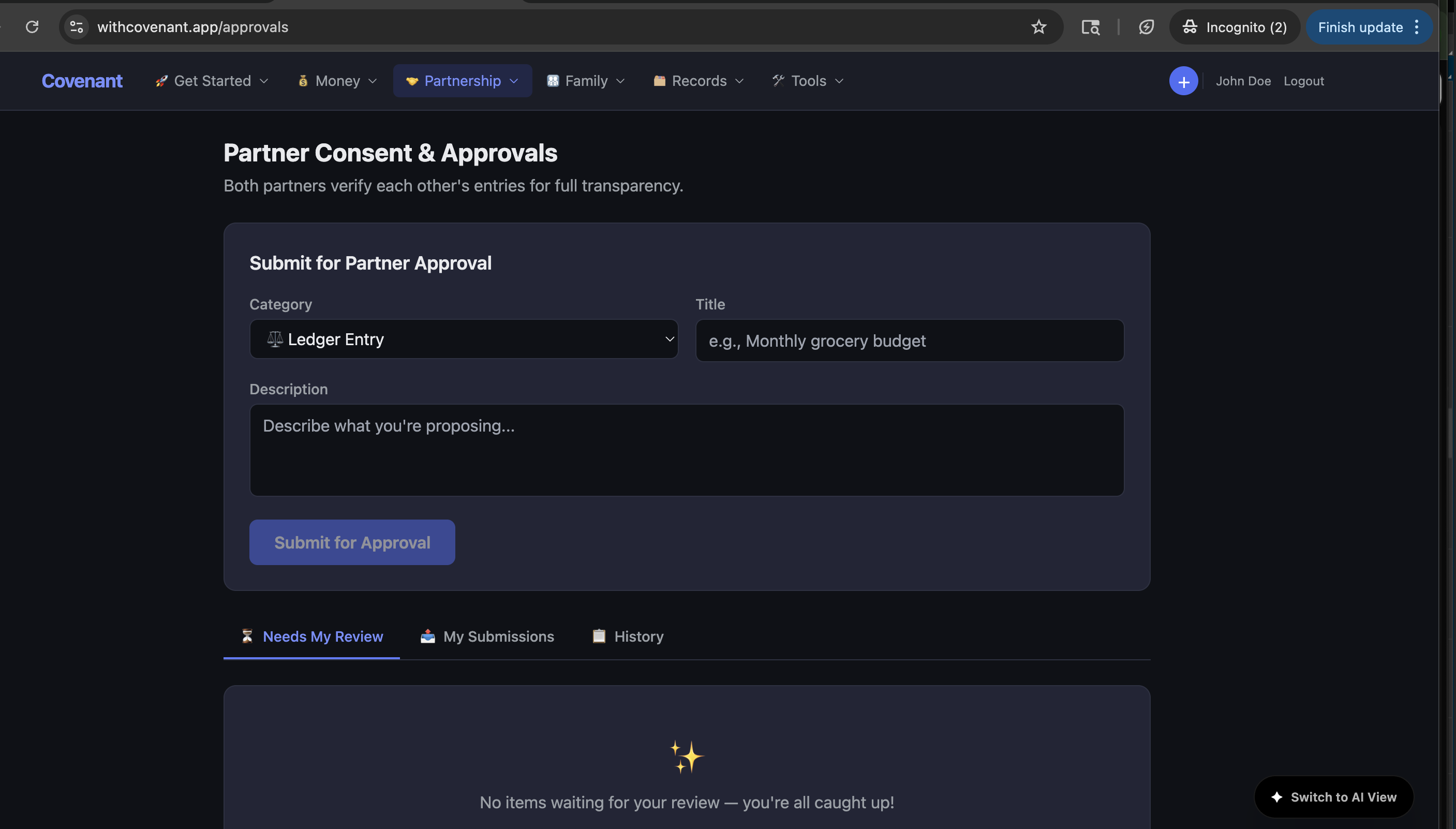Click the rocket icon next to Get Started
The width and height of the screenshot is (1456, 829).
[161, 81]
